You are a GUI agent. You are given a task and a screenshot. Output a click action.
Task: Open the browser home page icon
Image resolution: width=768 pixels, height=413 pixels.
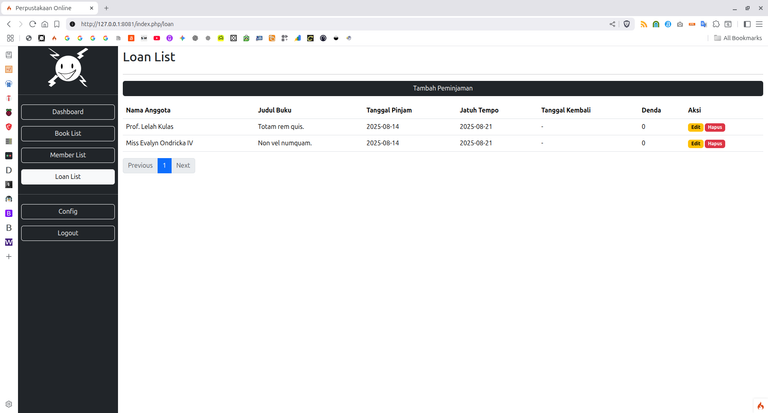tap(45, 24)
